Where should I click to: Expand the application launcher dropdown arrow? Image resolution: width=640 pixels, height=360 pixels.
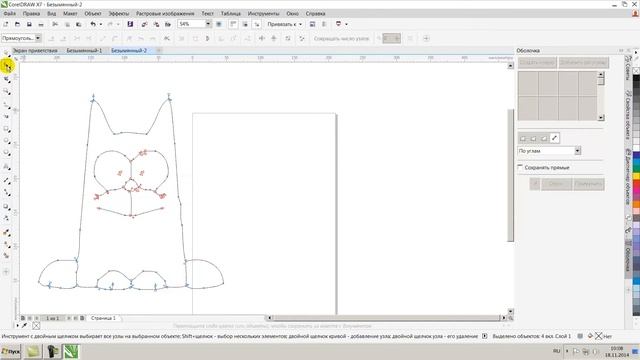click(346, 24)
